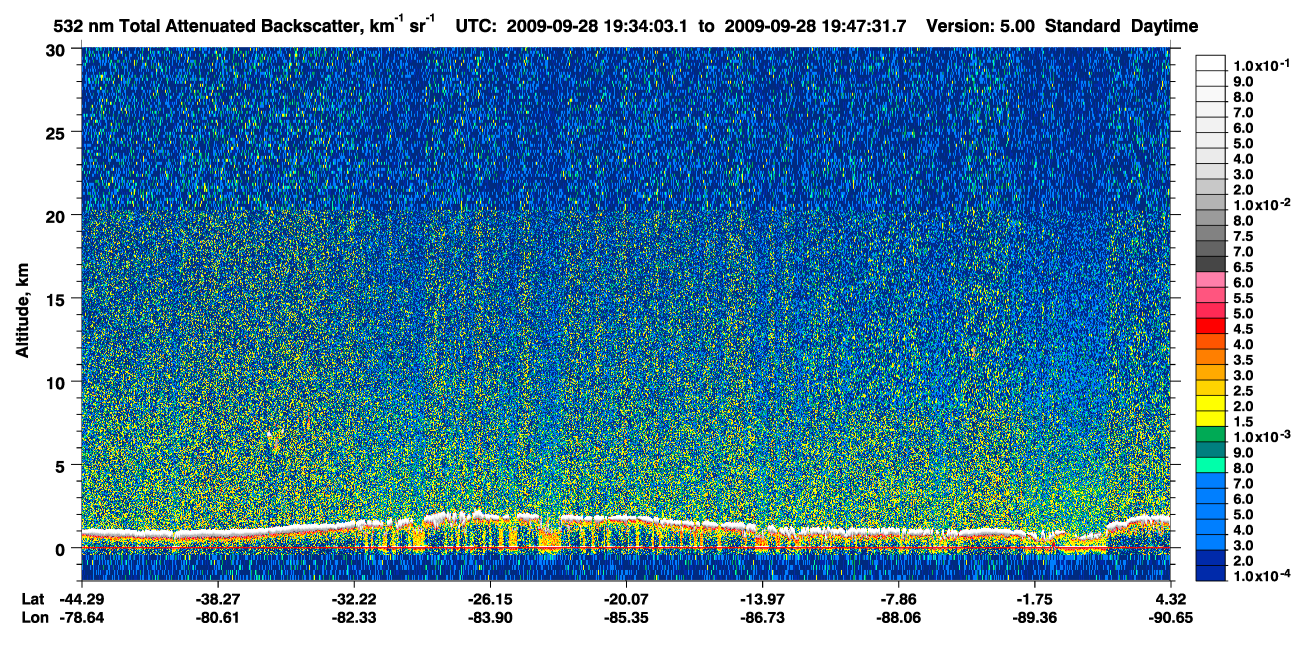The width and height of the screenshot is (1300, 667).
Task: Click the word "Standard" in the header
Action: (x=1084, y=26)
